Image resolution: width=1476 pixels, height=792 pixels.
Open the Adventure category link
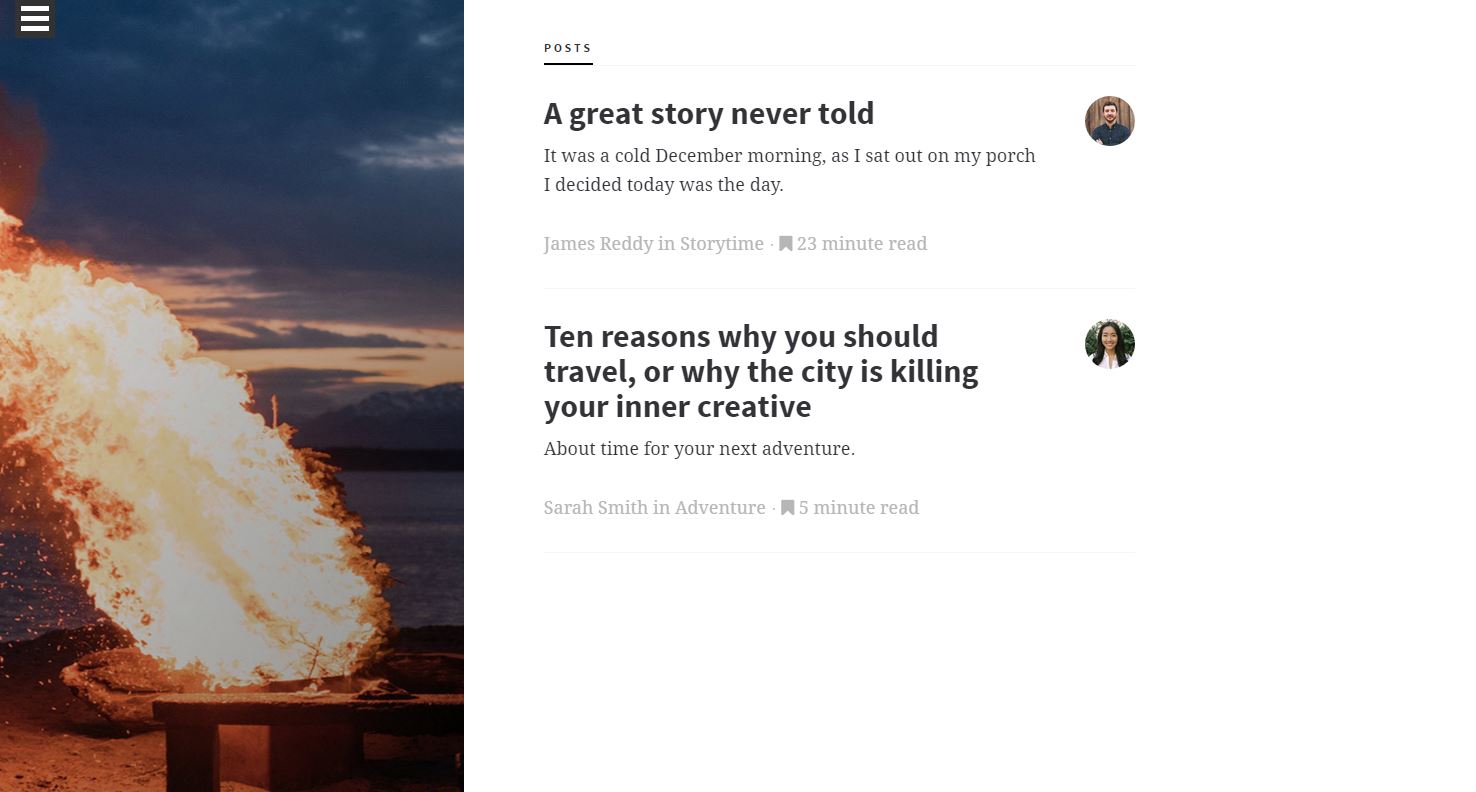click(720, 508)
